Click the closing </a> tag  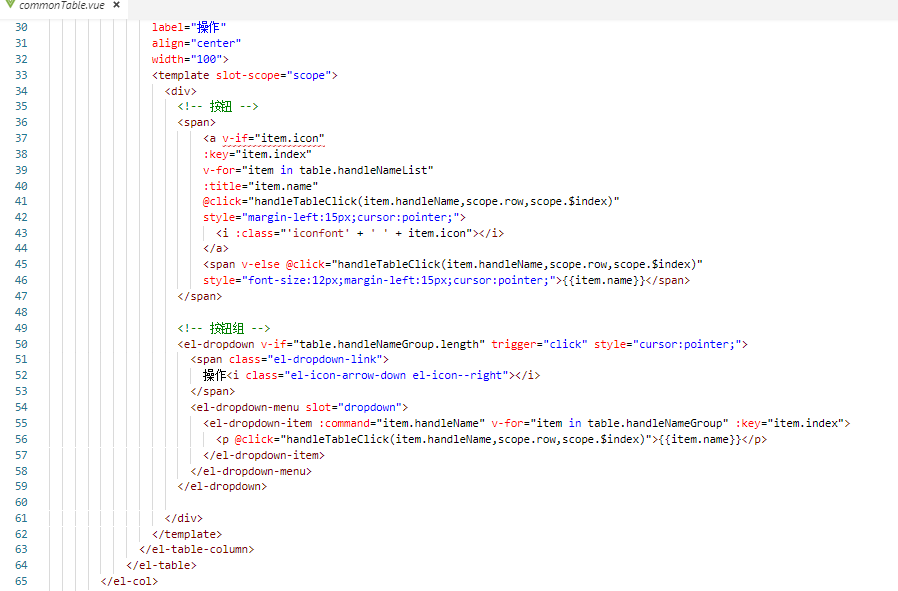tap(216, 249)
